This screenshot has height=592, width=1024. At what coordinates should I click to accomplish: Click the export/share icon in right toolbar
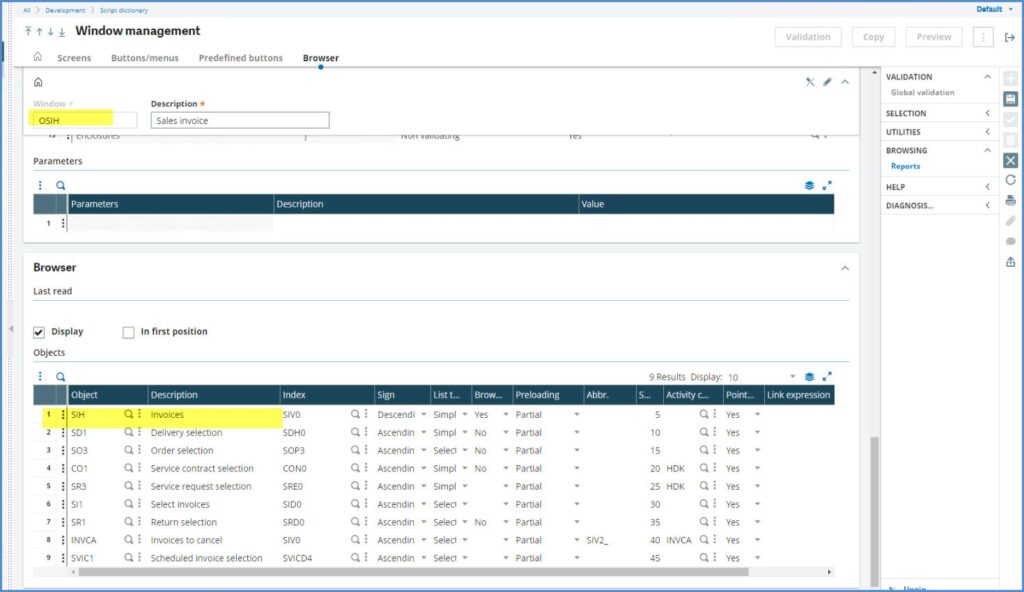(x=1010, y=262)
